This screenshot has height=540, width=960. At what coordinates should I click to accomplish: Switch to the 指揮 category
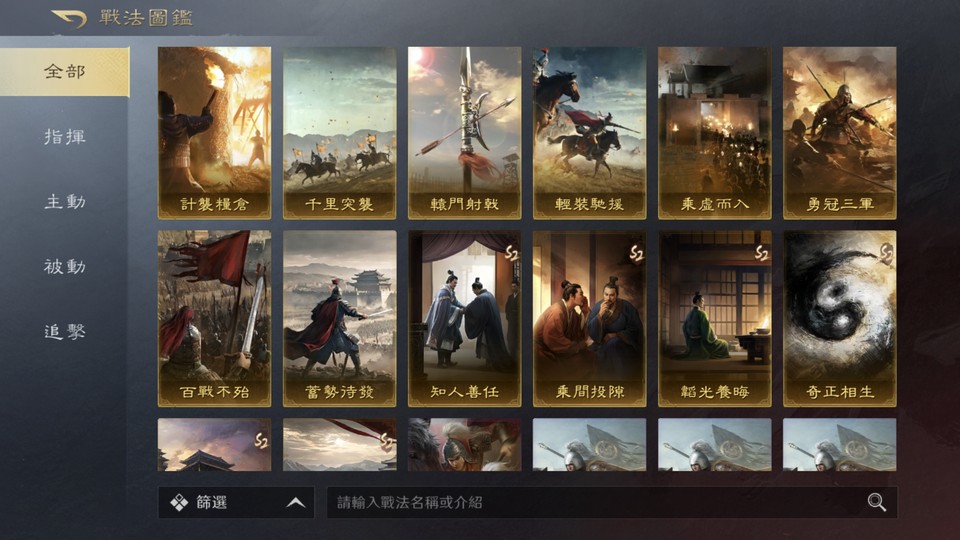click(64, 137)
